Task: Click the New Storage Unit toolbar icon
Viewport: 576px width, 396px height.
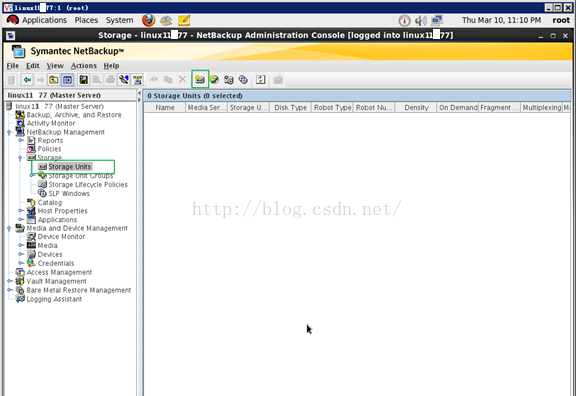Action: (200, 79)
